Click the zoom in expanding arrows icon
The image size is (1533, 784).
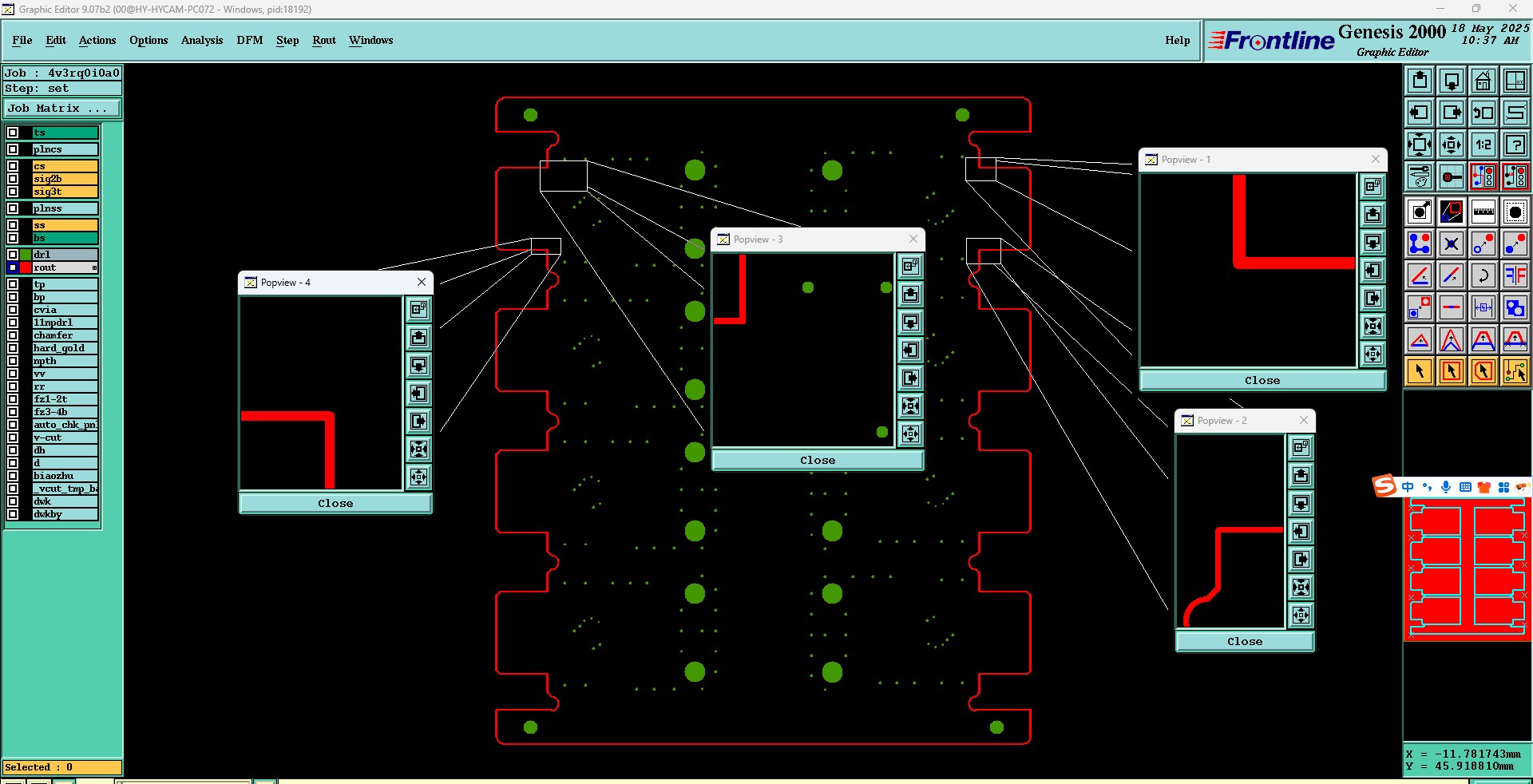pyautogui.click(x=1420, y=145)
